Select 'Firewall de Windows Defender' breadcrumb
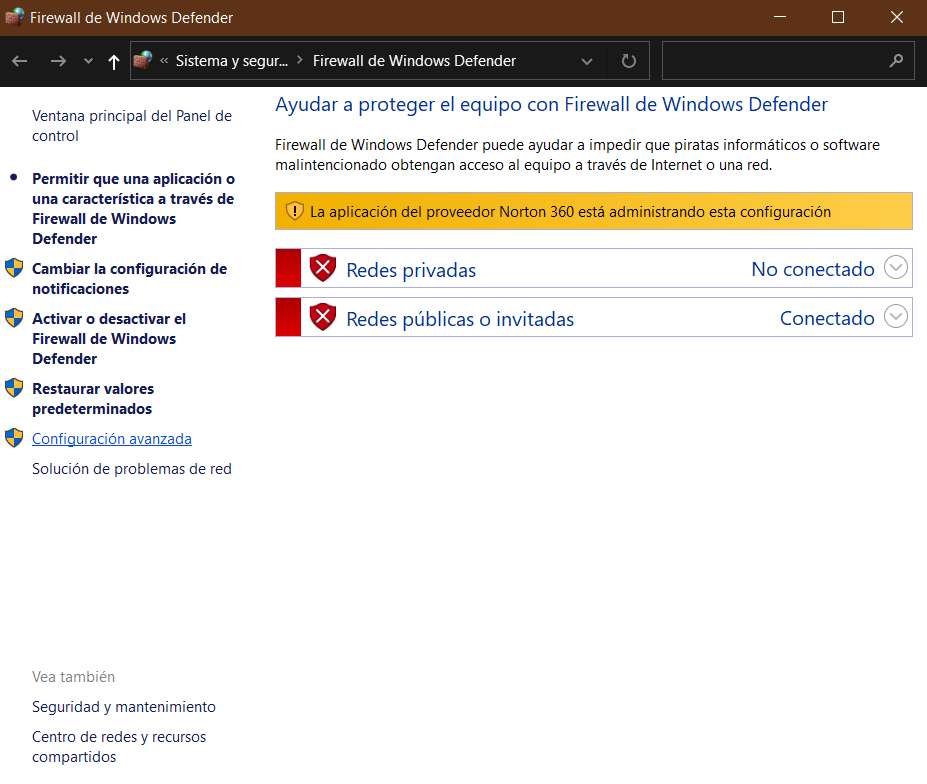Viewport: 927px width, 784px height. (x=414, y=61)
